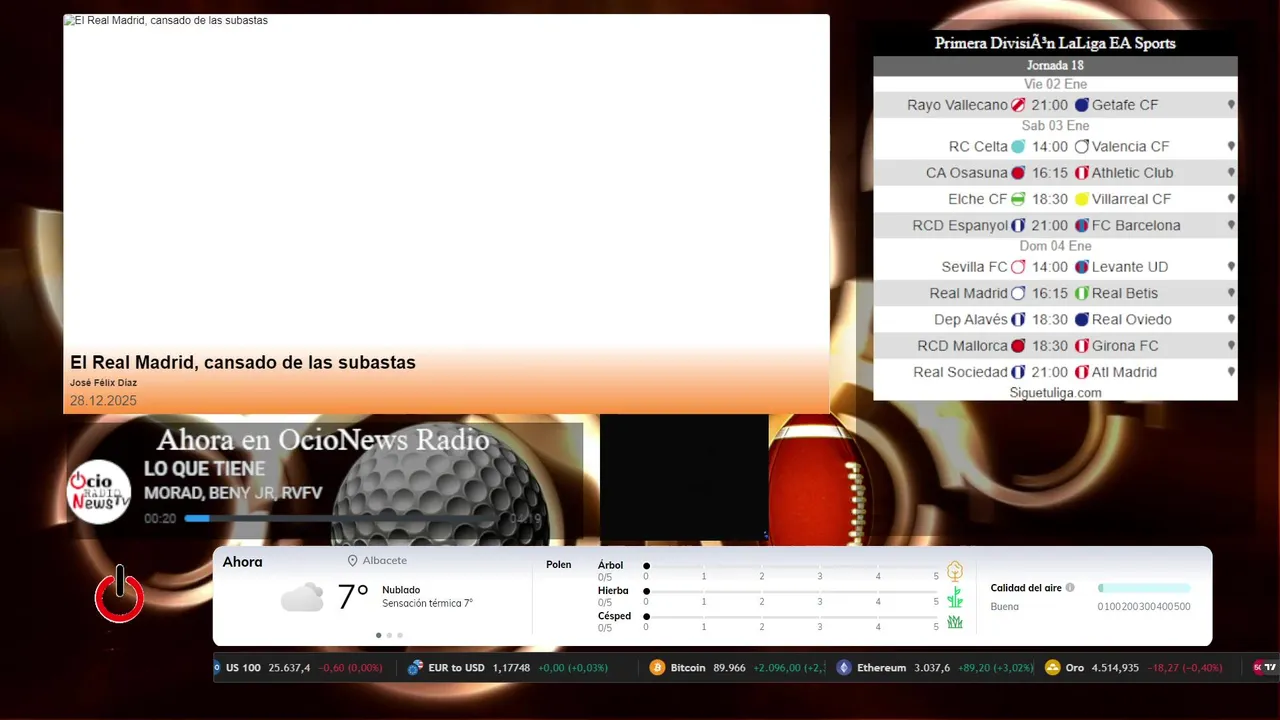The height and width of the screenshot is (720, 1280).
Task: Click the Albacete location pin icon
Action: click(352, 561)
